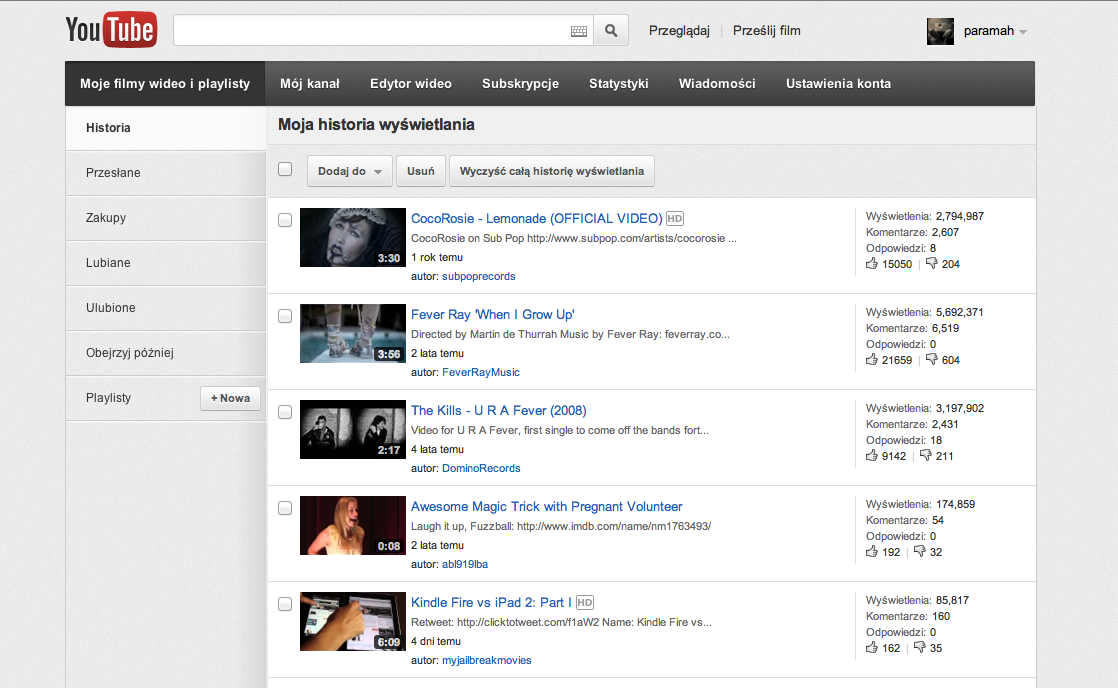Select 'Historia' in the sidebar
This screenshot has width=1118, height=688.
pos(165,128)
